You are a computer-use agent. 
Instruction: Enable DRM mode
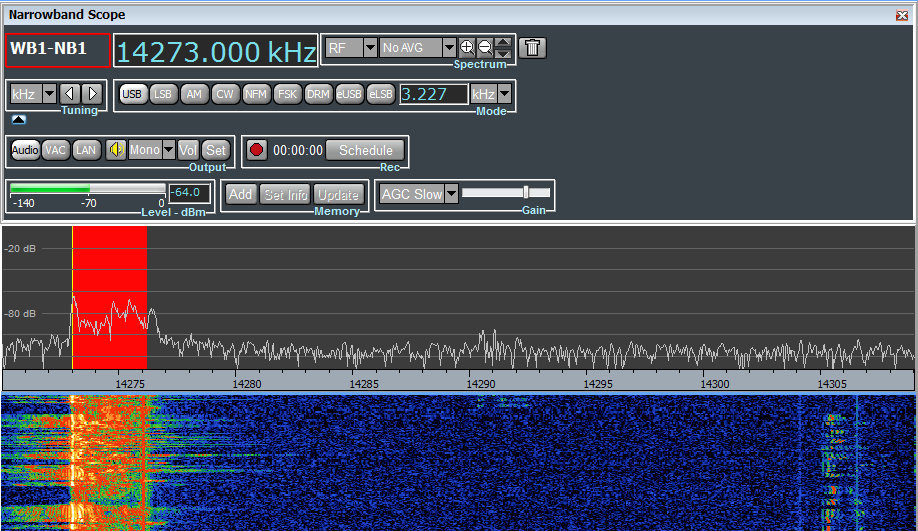click(318, 94)
